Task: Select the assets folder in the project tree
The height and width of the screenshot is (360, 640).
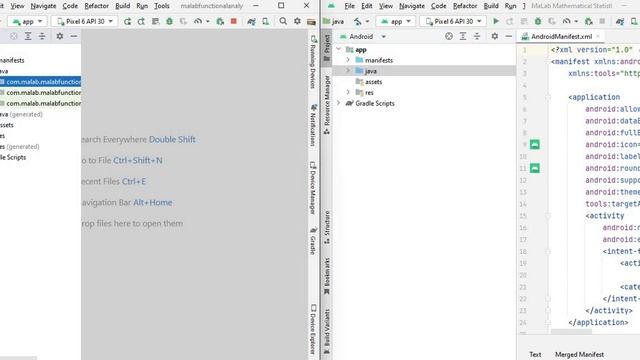Action: click(373, 82)
